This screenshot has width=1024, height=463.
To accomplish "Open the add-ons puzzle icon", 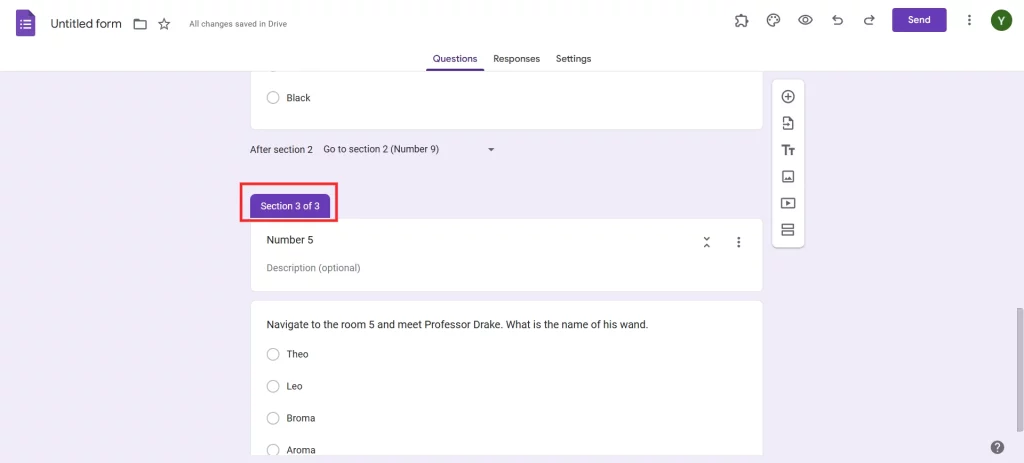I will pyautogui.click(x=741, y=20).
